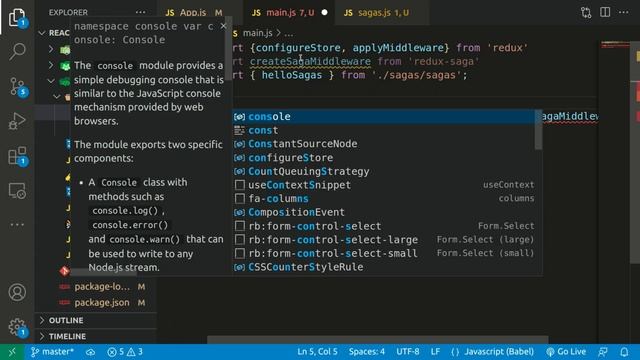Go to line via Ln 5, Col 5

coord(317,352)
